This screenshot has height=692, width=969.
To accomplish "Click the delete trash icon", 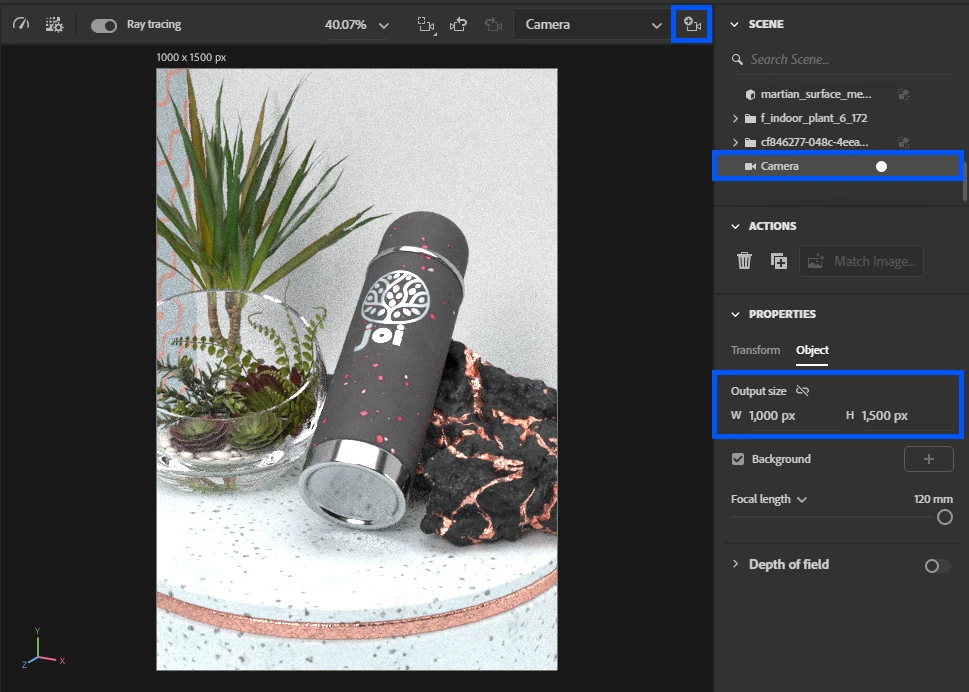I will tap(744, 261).
